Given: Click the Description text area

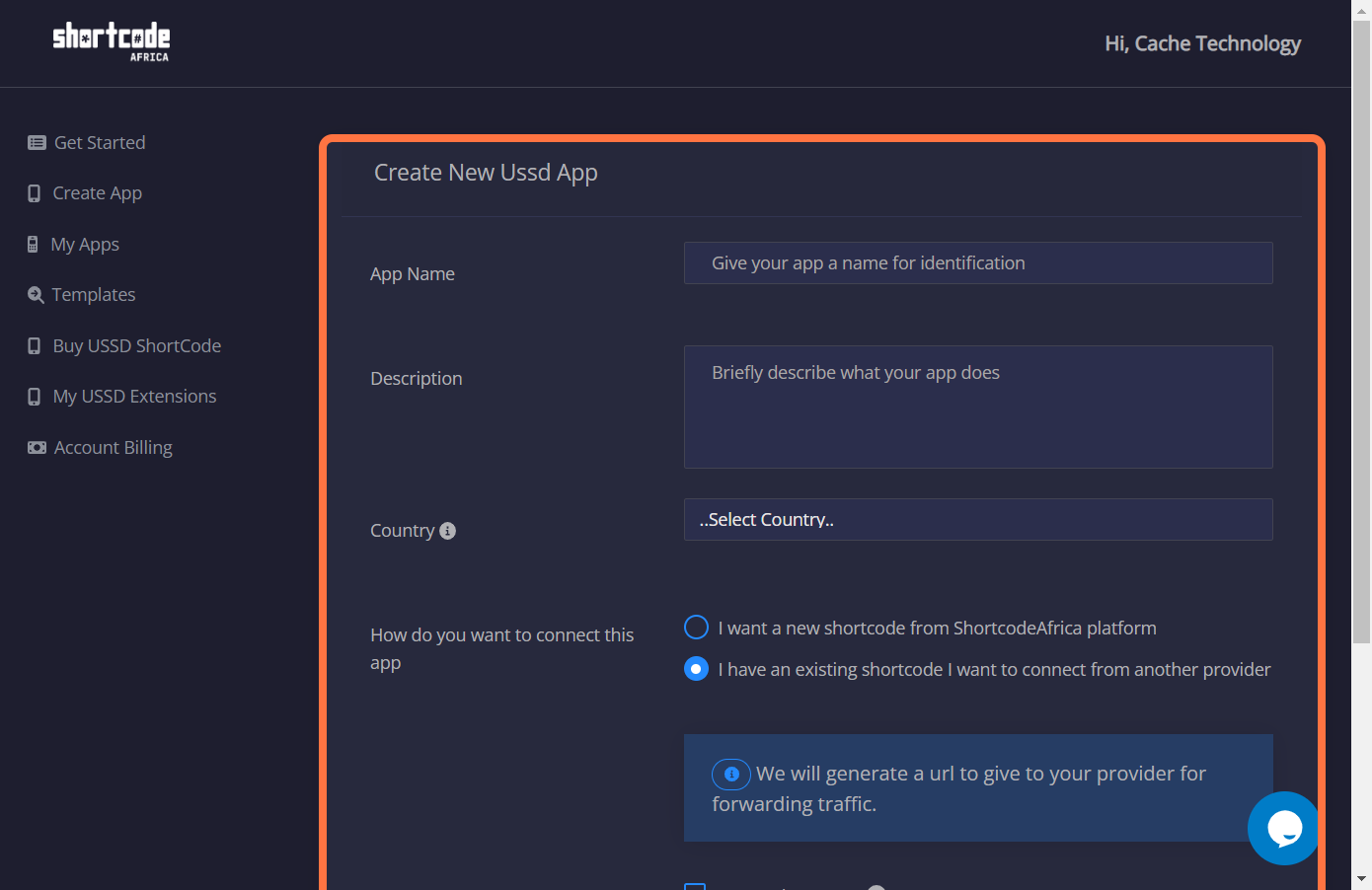Looking at the screenshot, I should click(x=978, y=407).
